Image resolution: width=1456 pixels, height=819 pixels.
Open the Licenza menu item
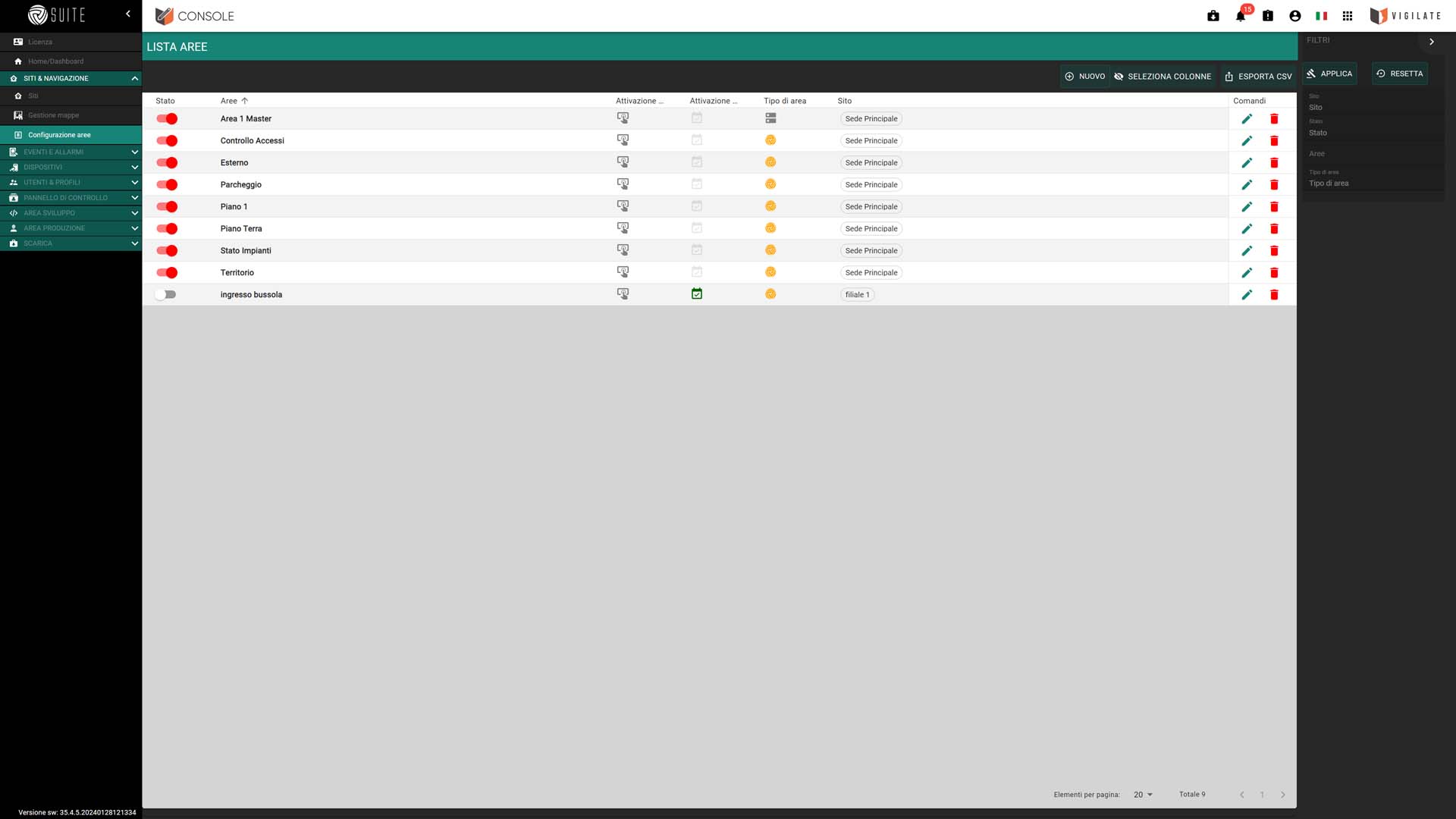[x=71, y=42]
